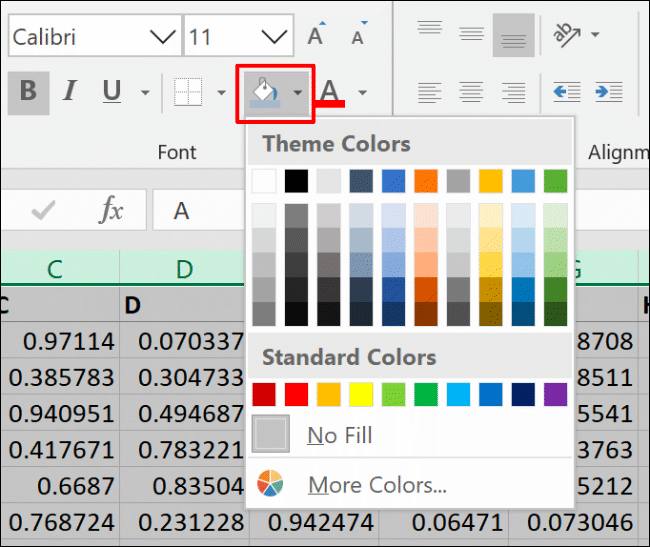Click the Insert Function fx icon

pos(111,210)
